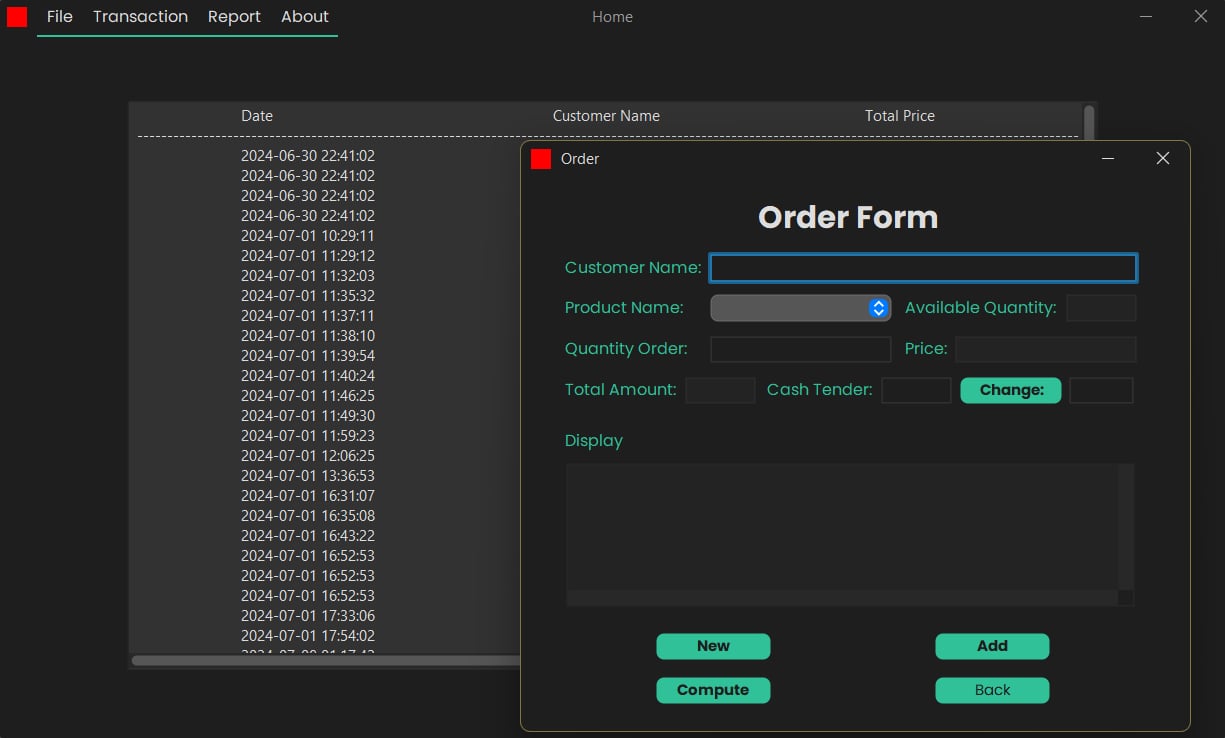Screen dimensions: 1225x738
Task: Click the red icon on the Order window titlebar
Action: (x=540, y=158)
